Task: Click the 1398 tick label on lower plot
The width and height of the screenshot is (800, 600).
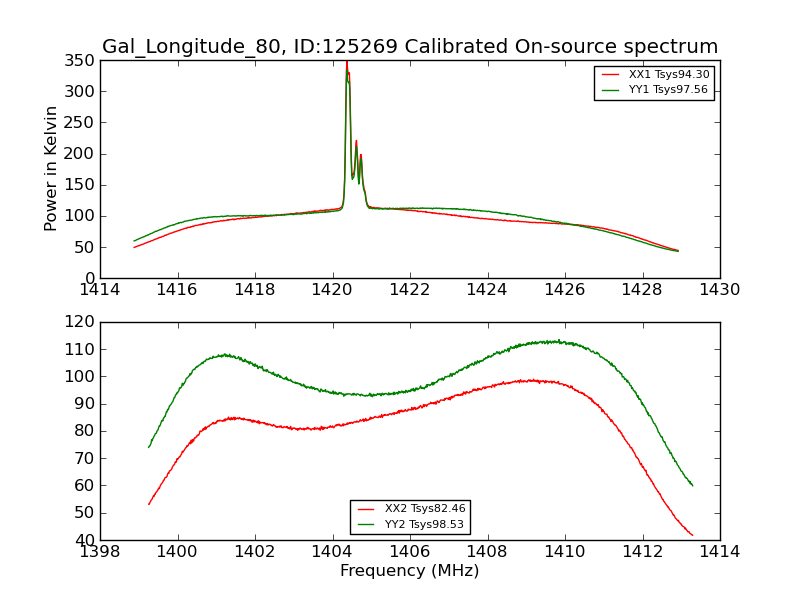Action: pyautogui.click(x=100, y=552)
